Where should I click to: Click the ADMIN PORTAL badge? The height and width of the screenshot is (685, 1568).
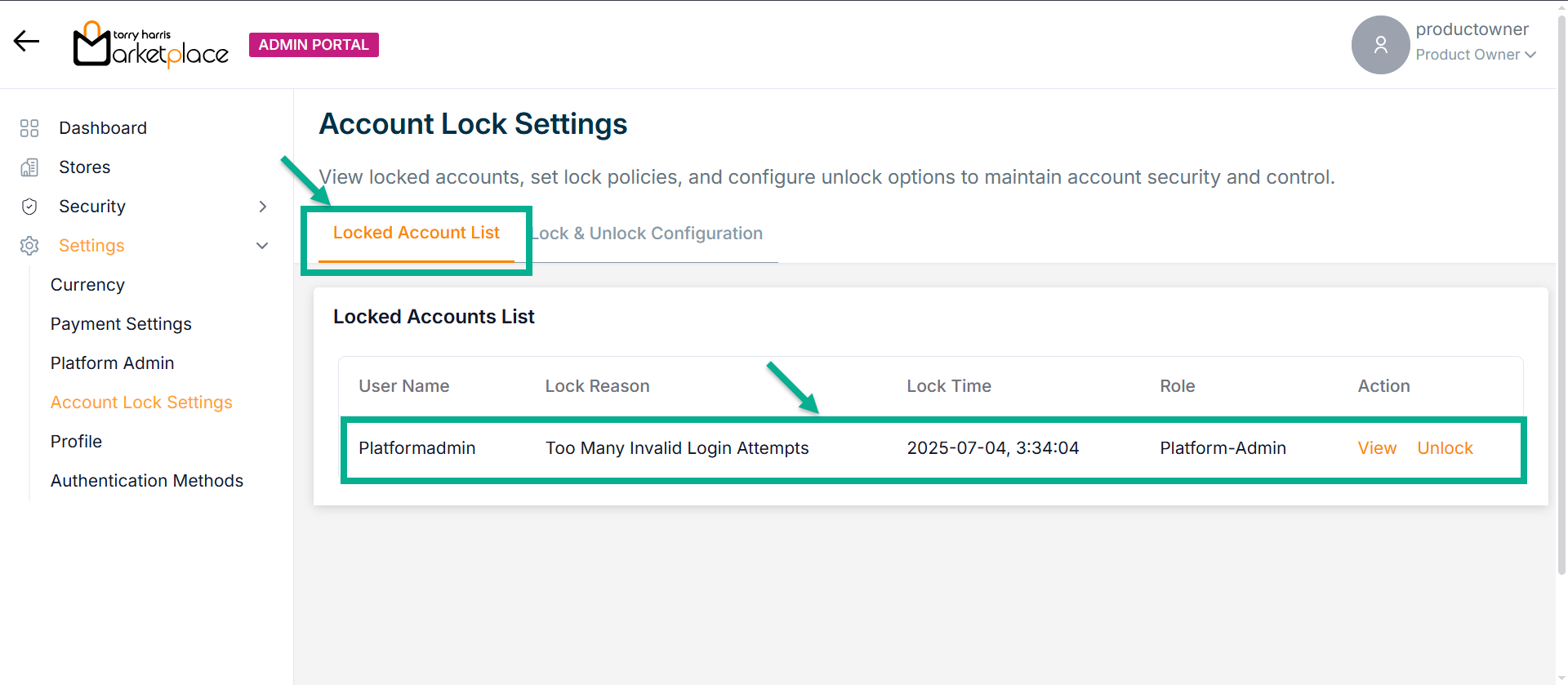(x=314, y=45)
